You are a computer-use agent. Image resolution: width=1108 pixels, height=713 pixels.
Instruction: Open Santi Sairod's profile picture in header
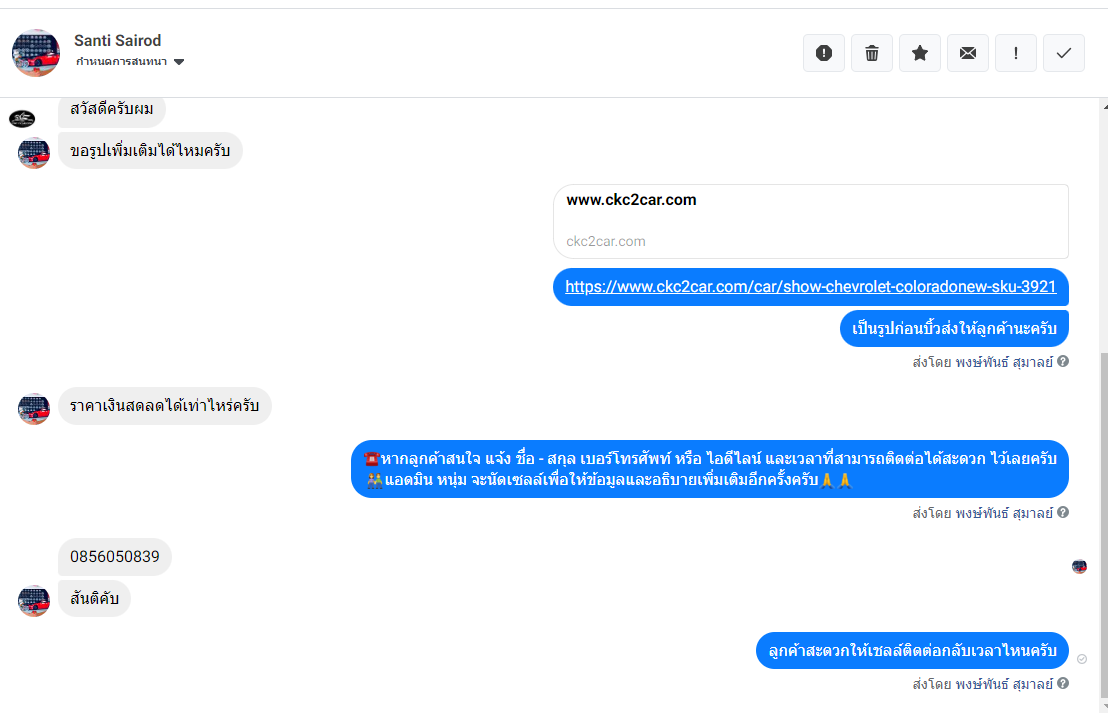pos(36,53)
